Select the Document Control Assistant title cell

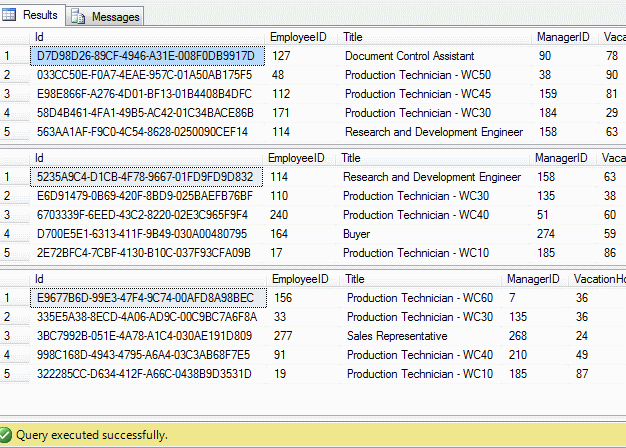coord(409,56)
